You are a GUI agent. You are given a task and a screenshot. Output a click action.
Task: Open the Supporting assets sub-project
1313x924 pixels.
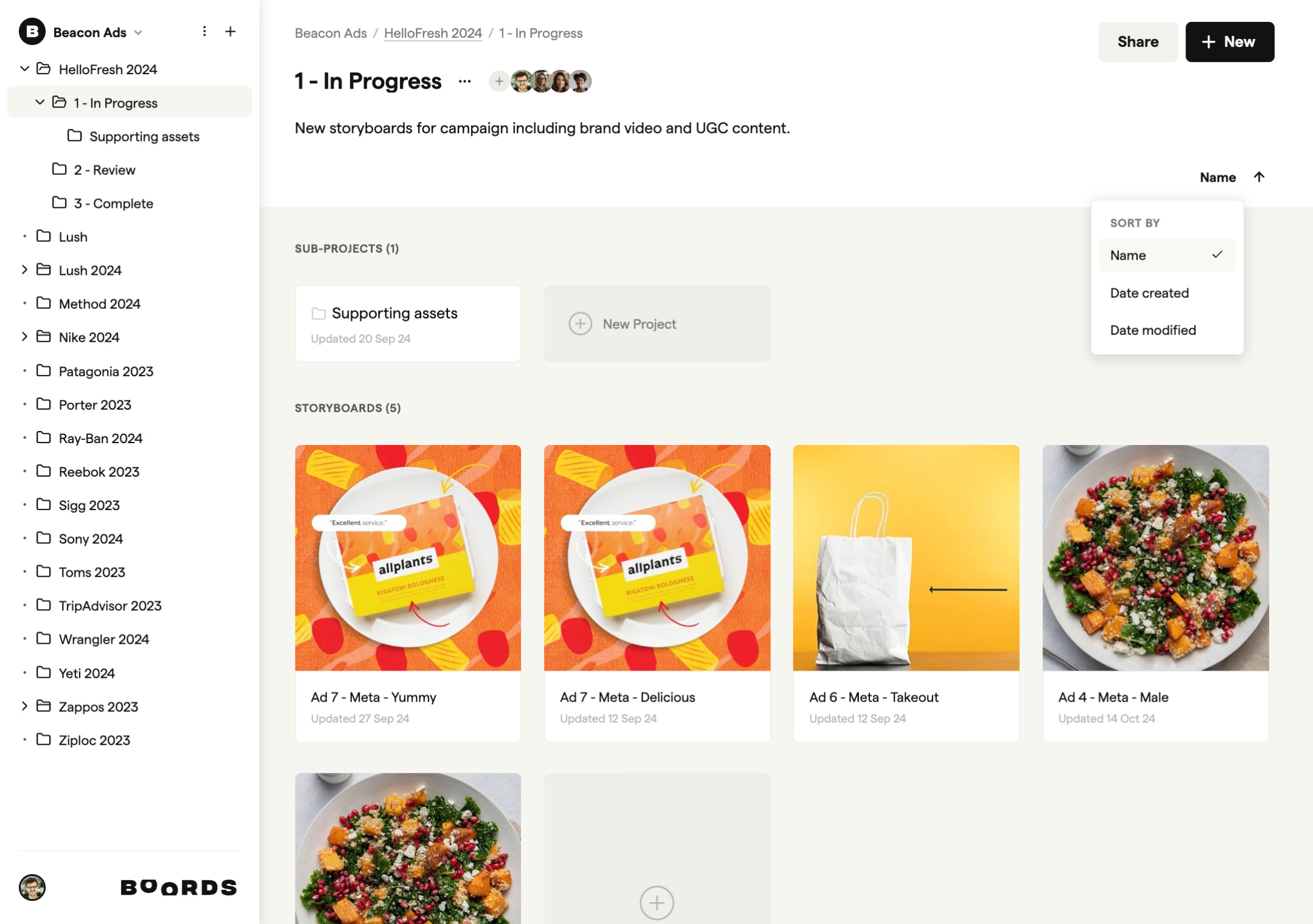tap(407, 322)
